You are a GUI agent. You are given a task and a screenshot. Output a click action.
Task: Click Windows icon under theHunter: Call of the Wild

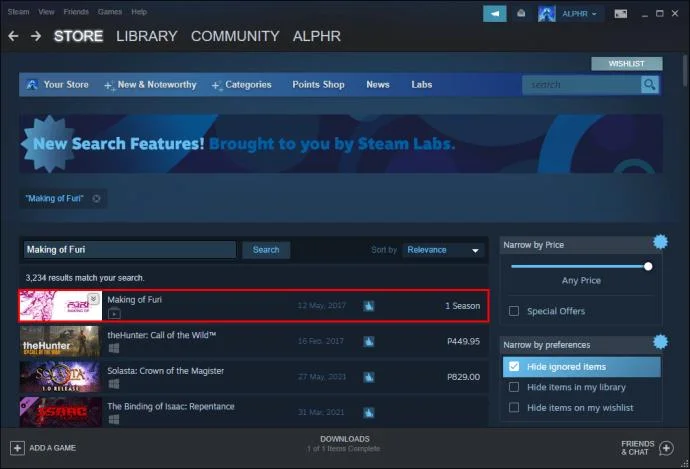coord(114,348)
